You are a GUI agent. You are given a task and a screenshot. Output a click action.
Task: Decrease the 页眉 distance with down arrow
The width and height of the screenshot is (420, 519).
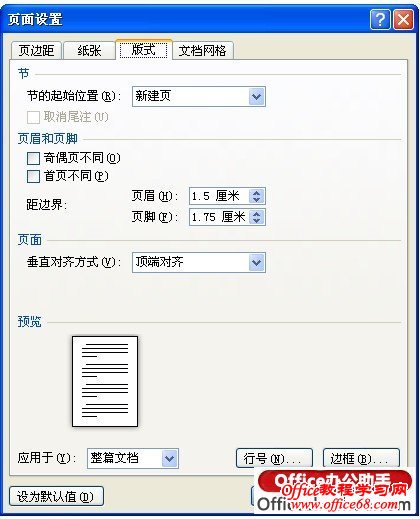click(x=256, y=200)
